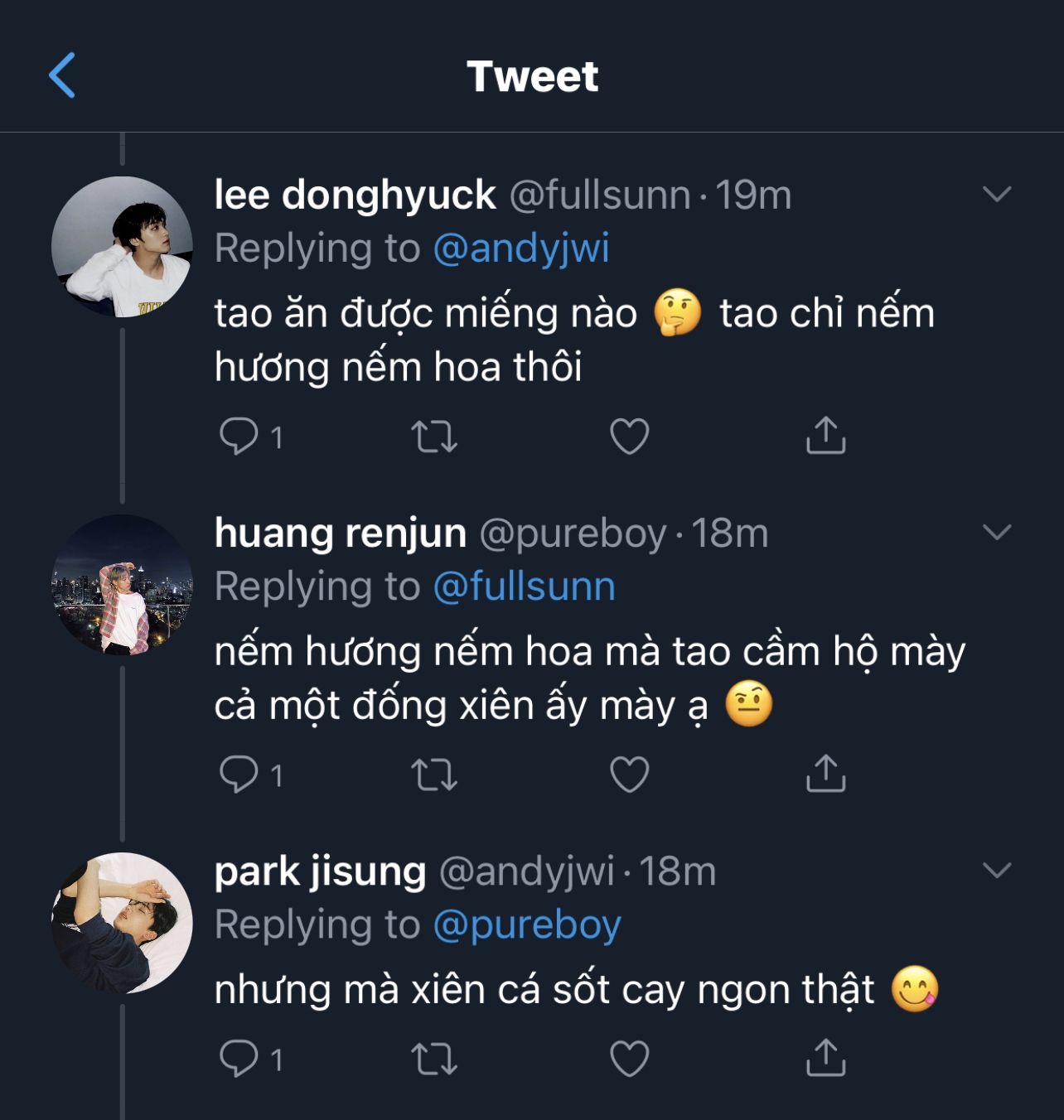Viewport: 1064px width, 1120px height.
Task: Retweet lee donghyuck's tweet
Action: [434, 436]
